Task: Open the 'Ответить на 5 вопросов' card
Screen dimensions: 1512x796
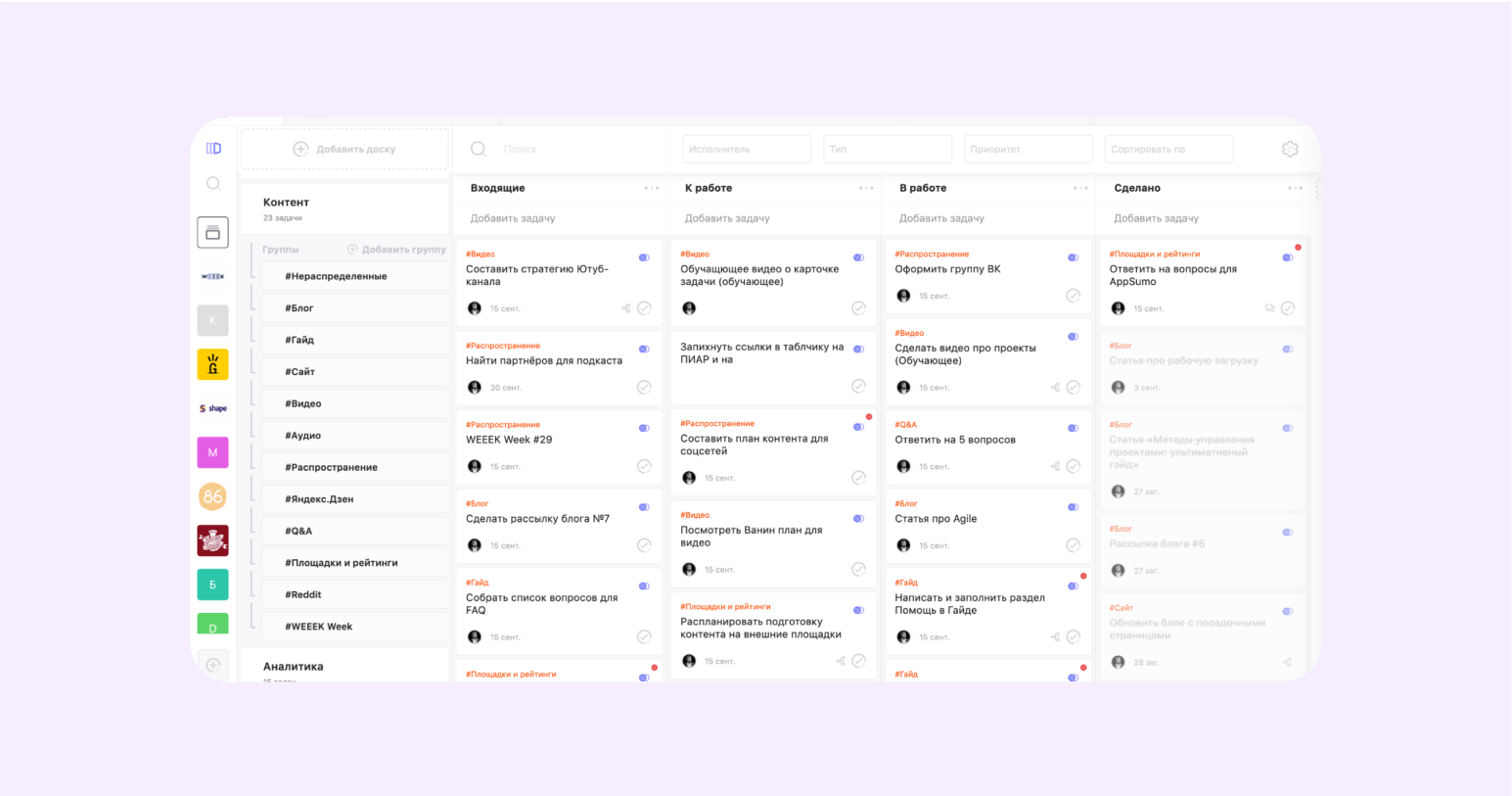Action: [988, 447]
